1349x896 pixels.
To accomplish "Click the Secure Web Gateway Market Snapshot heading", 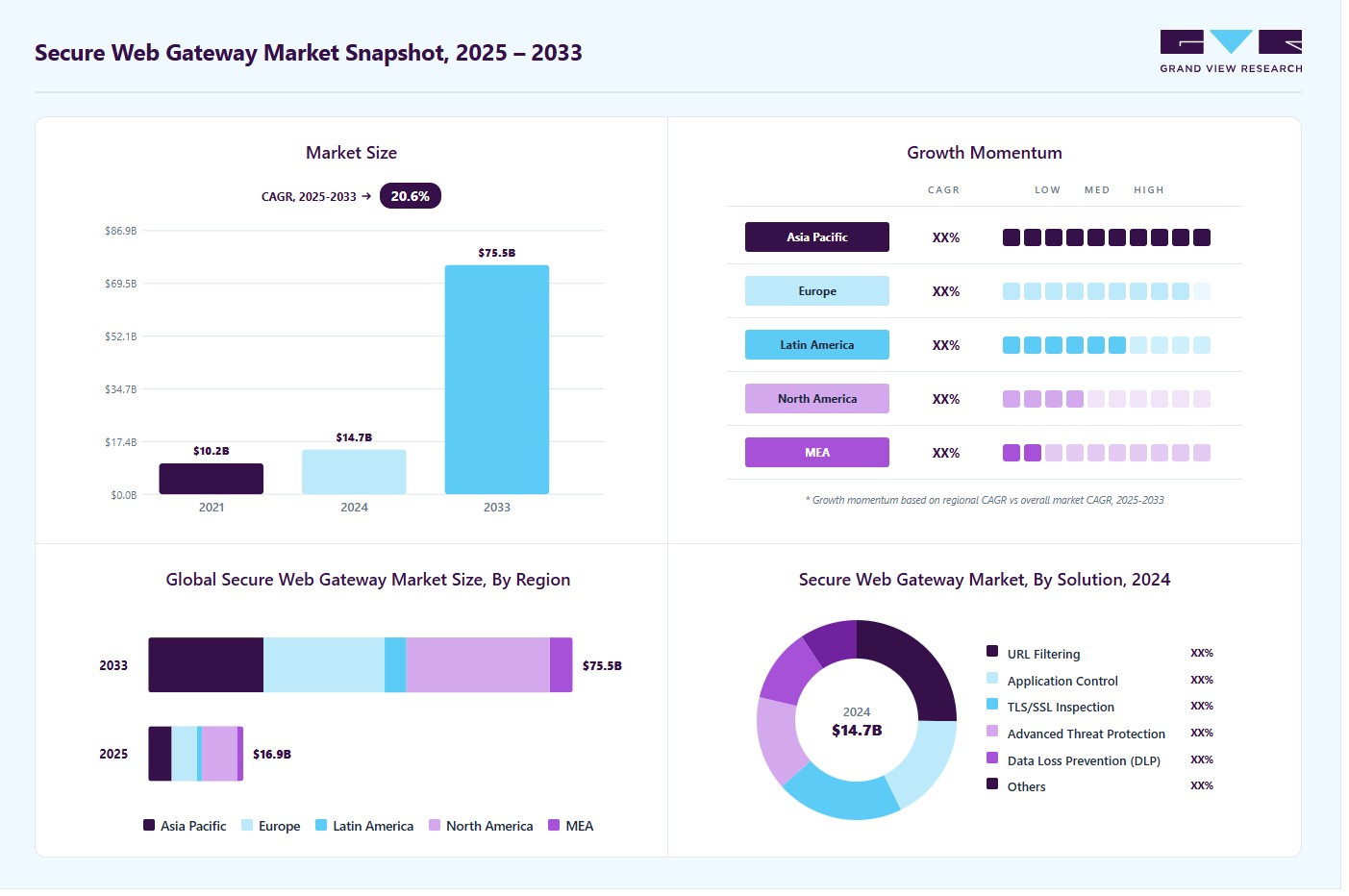I will (309, 53).
